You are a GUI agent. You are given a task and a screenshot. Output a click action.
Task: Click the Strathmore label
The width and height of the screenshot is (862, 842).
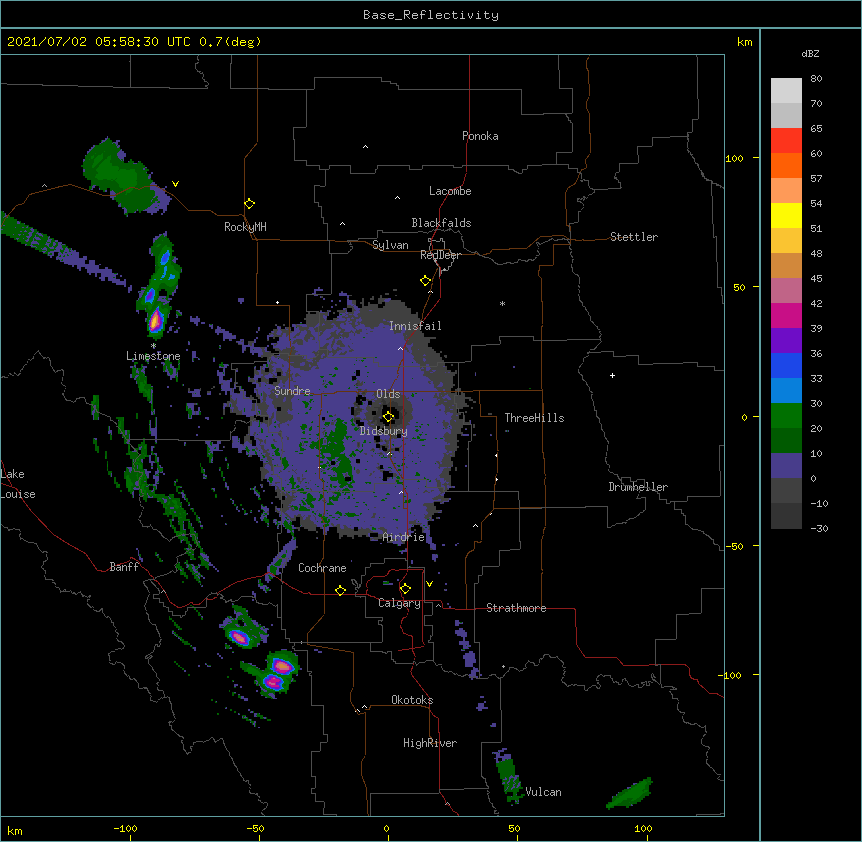click(x=516, y=608)
